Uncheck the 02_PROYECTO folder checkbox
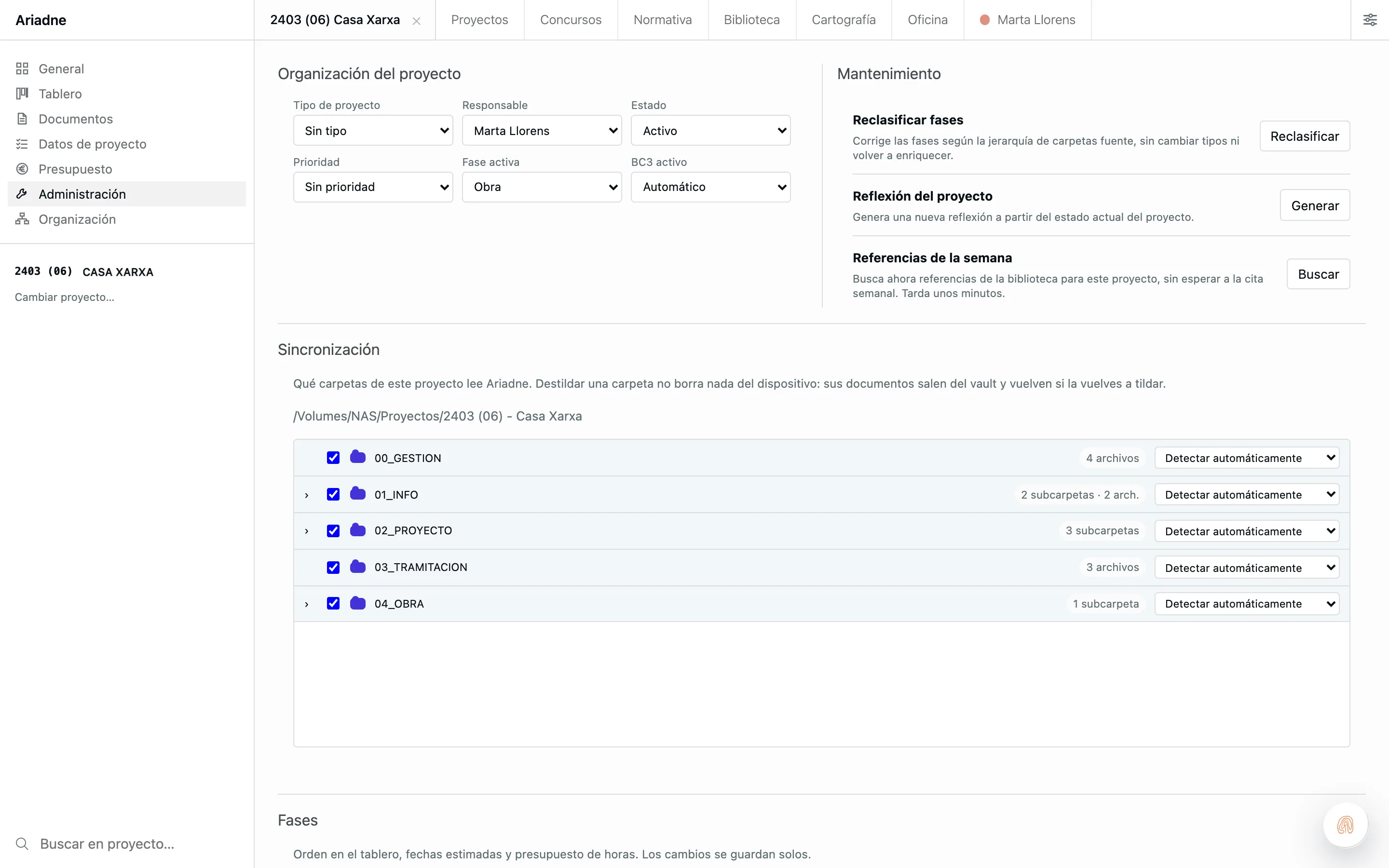Image resolution: width=1389 pixels, height=868 pixels. pyautogui.click(x=333, y=530)
